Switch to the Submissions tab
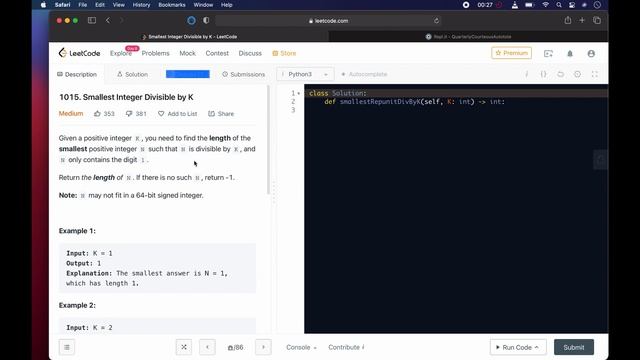The image size is (640, 360). pyautogui.click(x=244, y=74)
